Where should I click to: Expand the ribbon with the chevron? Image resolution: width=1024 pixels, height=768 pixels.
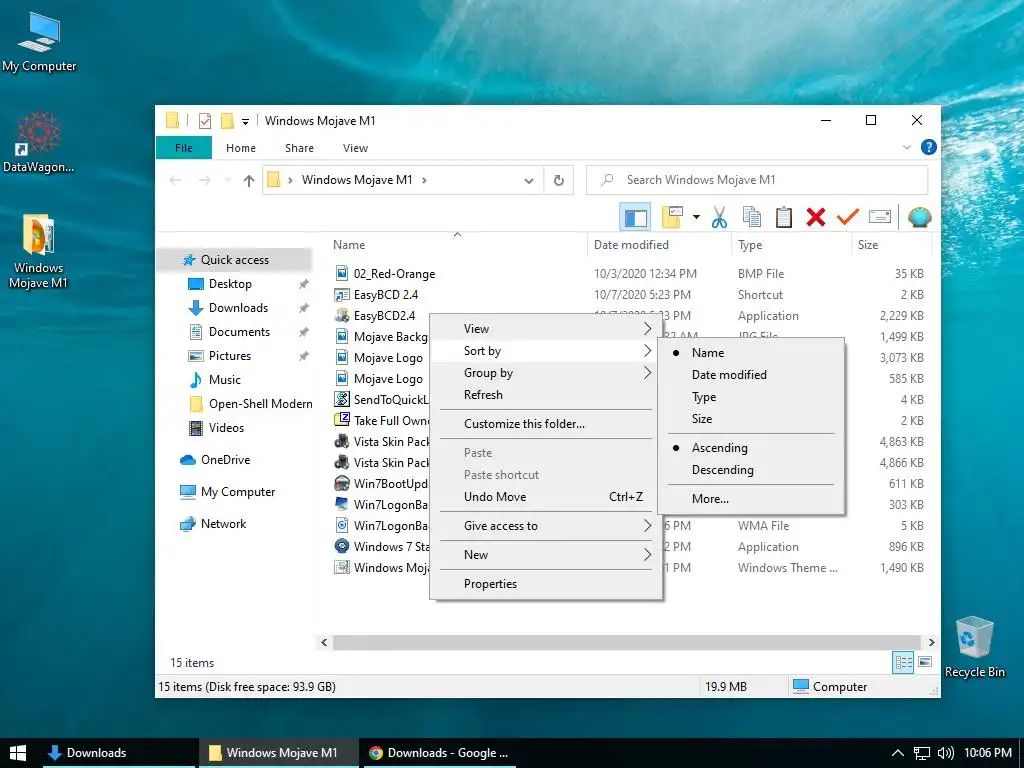[x=906, y=148]
